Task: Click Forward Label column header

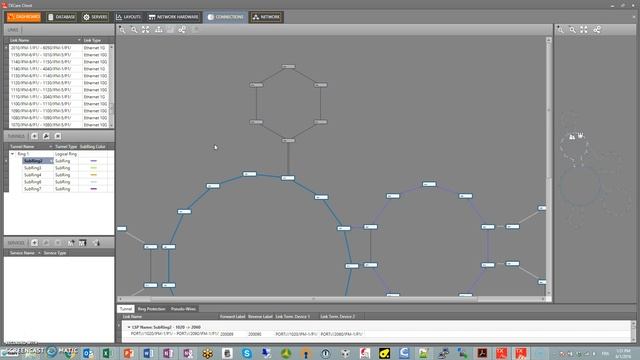Action: click(232, 316)
